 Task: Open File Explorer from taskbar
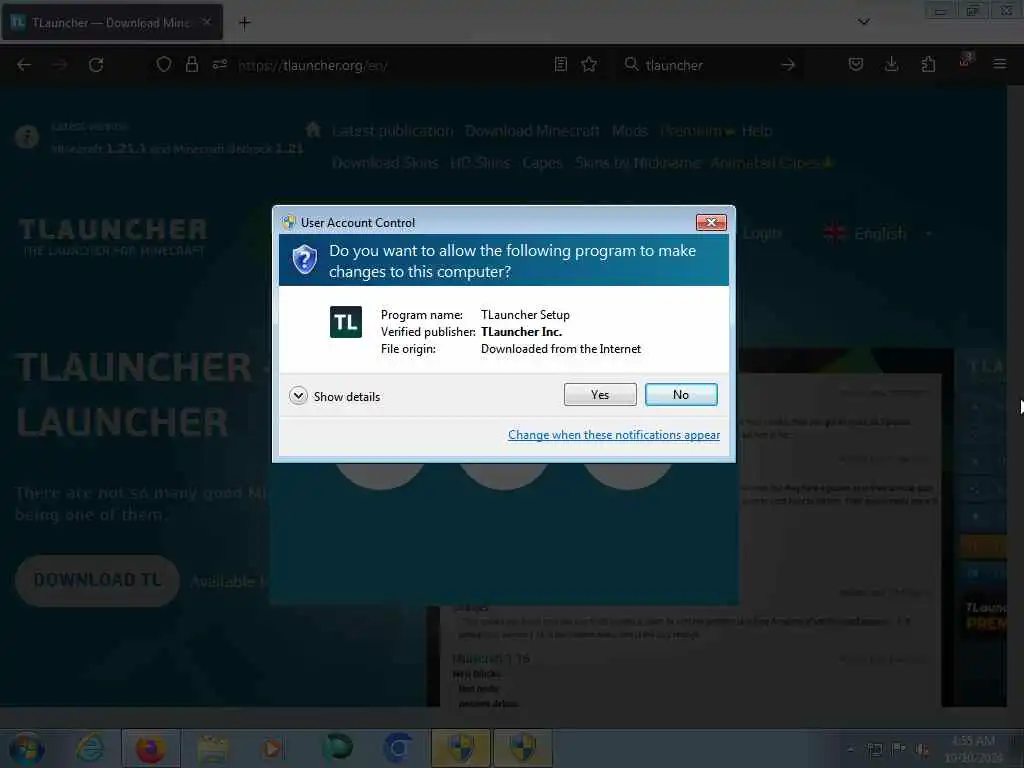(212, 748)
